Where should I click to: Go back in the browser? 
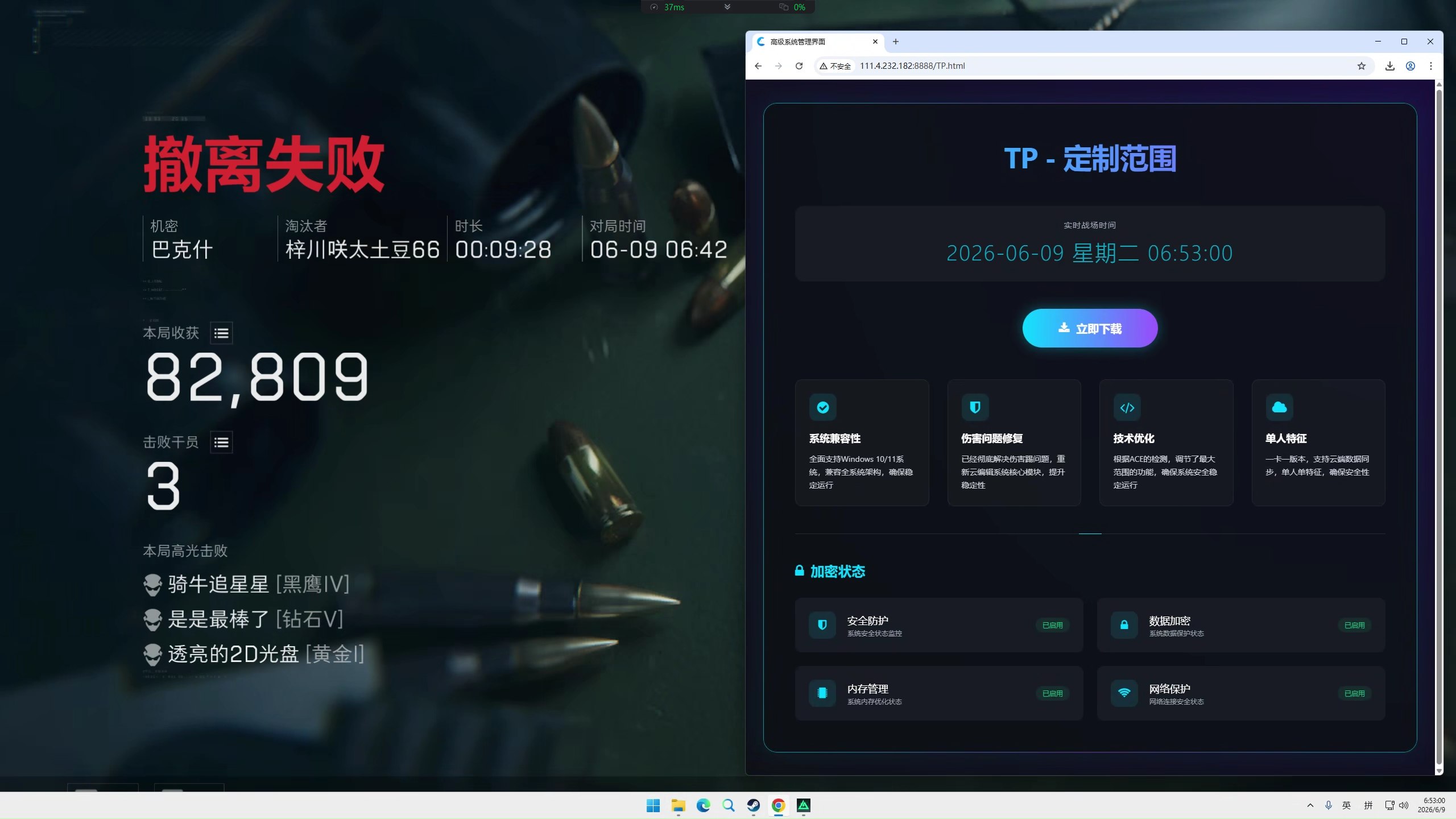click(x=758, y=66)
